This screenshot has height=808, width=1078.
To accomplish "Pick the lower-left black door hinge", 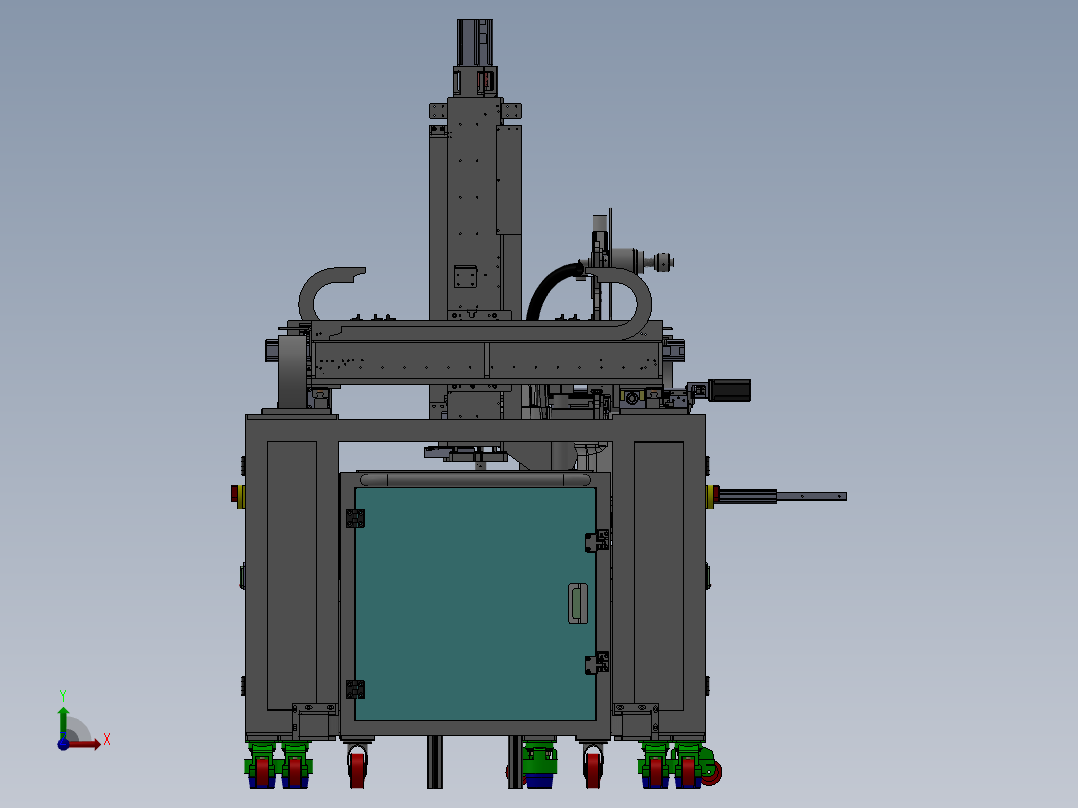I will point(355,689).
